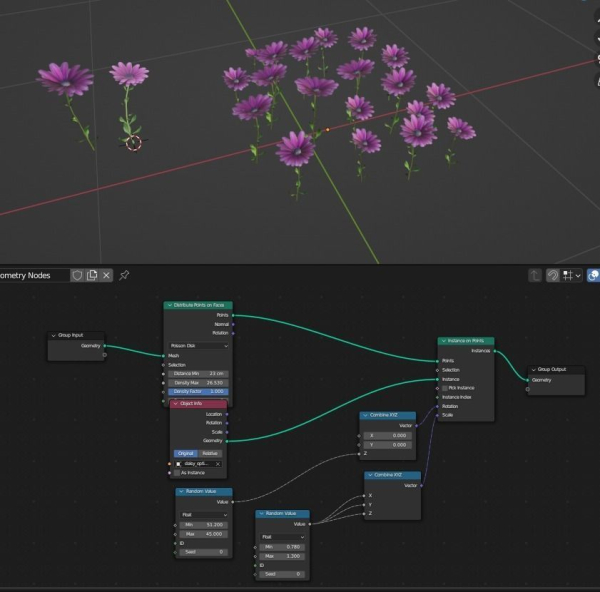Screen dimensions: 600x592
Task: Select the Original transform space button
Action: pyautogui.click(x=186, y=453)
